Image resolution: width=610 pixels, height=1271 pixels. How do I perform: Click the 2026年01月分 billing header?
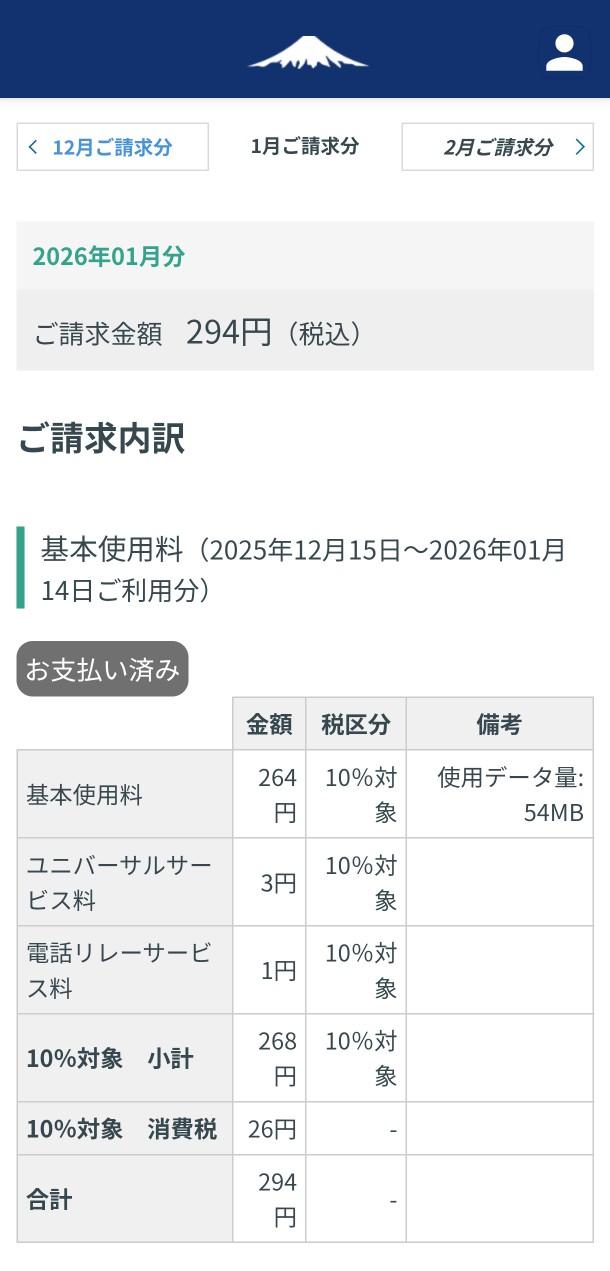pos(109,256)
